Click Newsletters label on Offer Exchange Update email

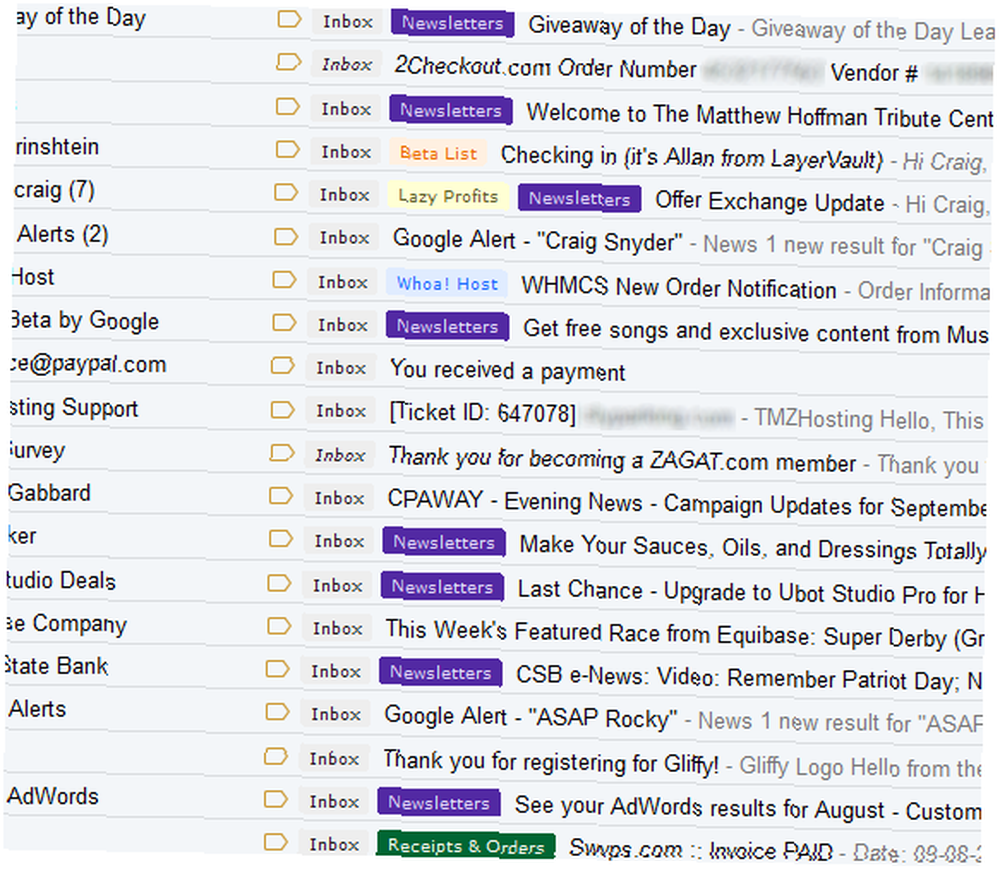point(579,198)
